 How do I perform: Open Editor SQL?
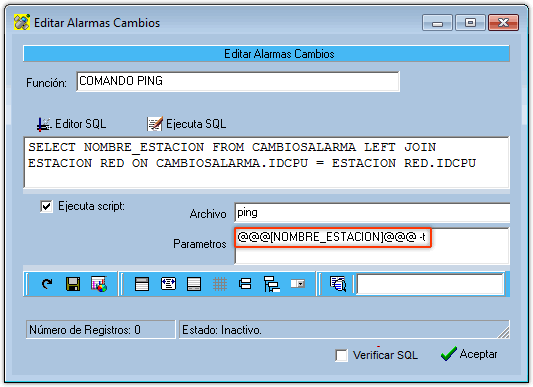pos(71,124)
